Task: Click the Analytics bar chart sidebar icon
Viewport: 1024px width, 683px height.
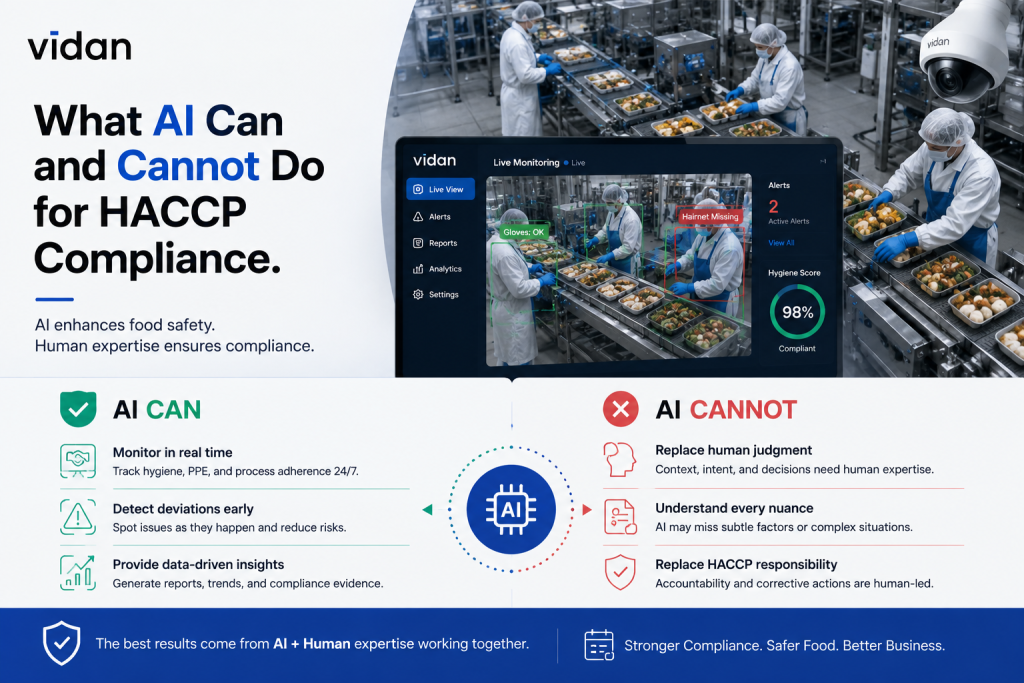Action: 418,269
